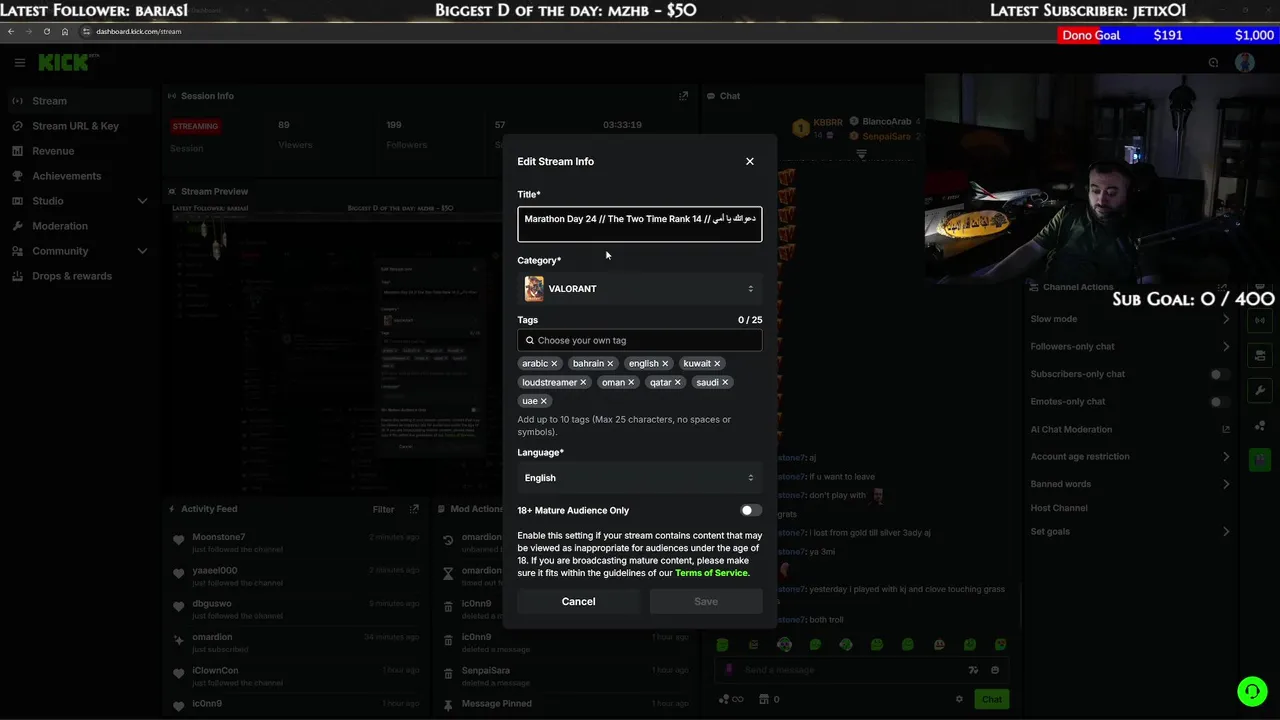
Task: Remove the uae tag
Action: point(544,401)
